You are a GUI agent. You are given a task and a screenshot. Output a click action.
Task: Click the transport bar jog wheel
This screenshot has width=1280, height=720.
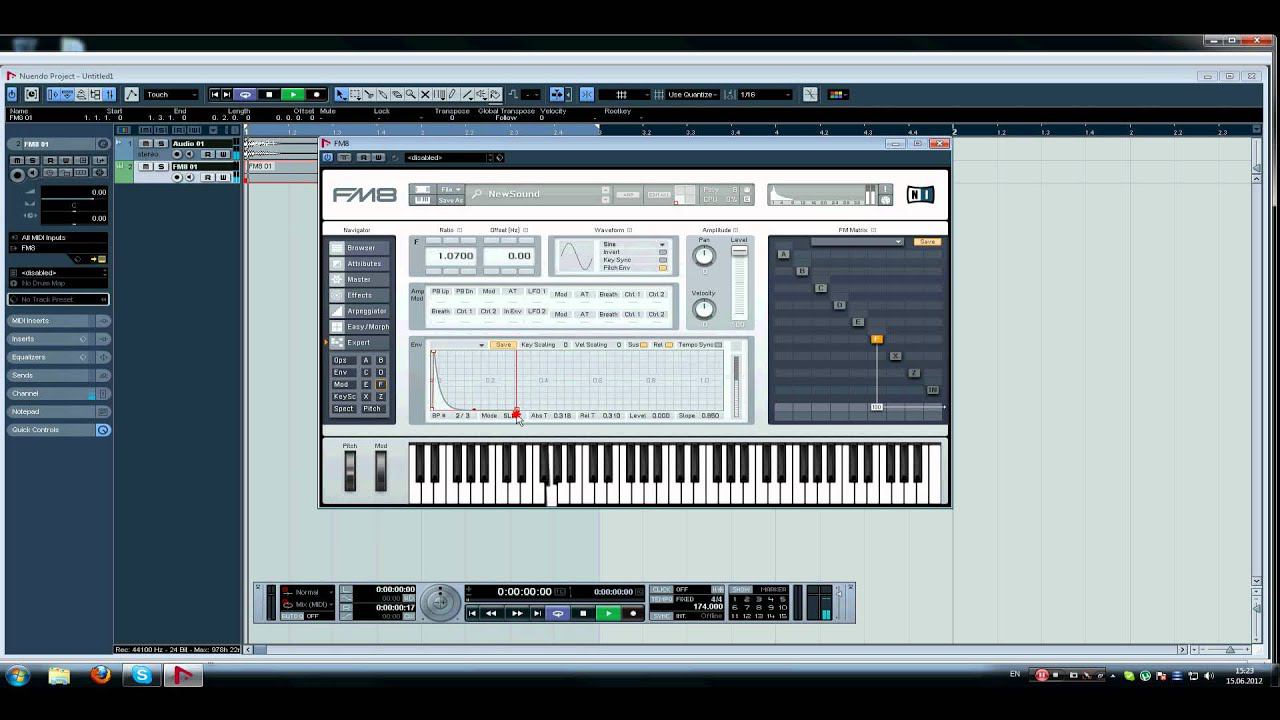[x=440, y=602]
